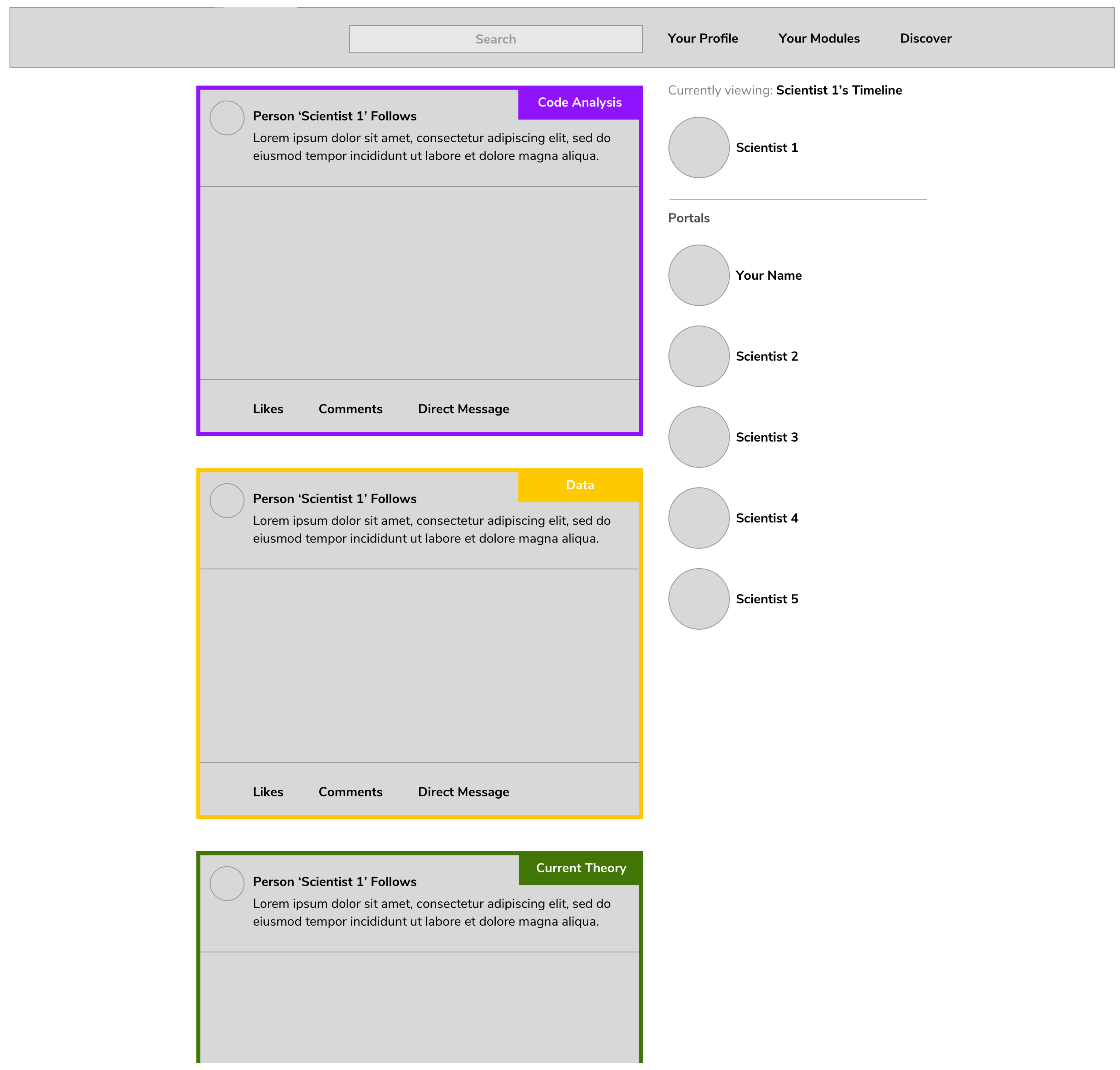Click author avatar on Code Analysis post
Screen dimensions: 1120x1070
[227, 118]
